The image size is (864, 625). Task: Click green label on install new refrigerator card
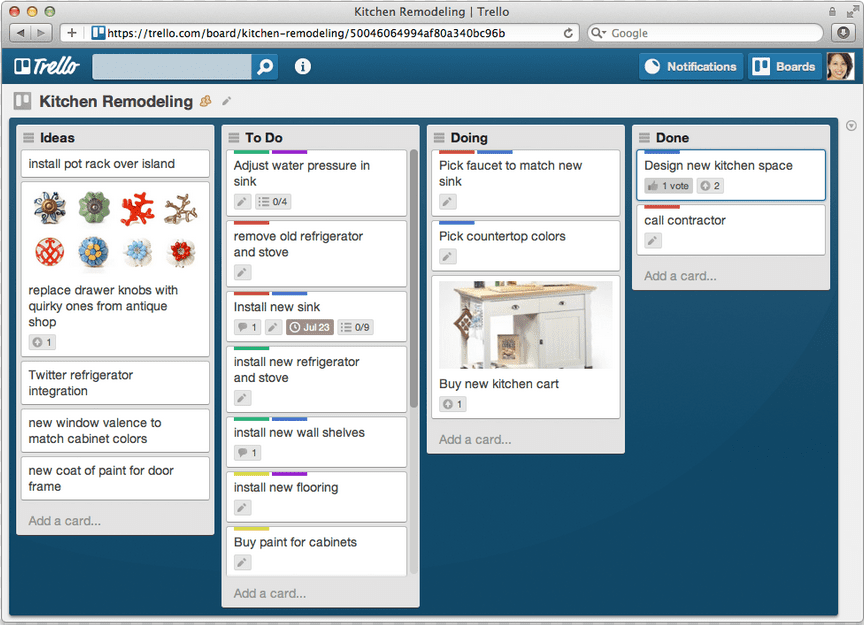[251, 348]
